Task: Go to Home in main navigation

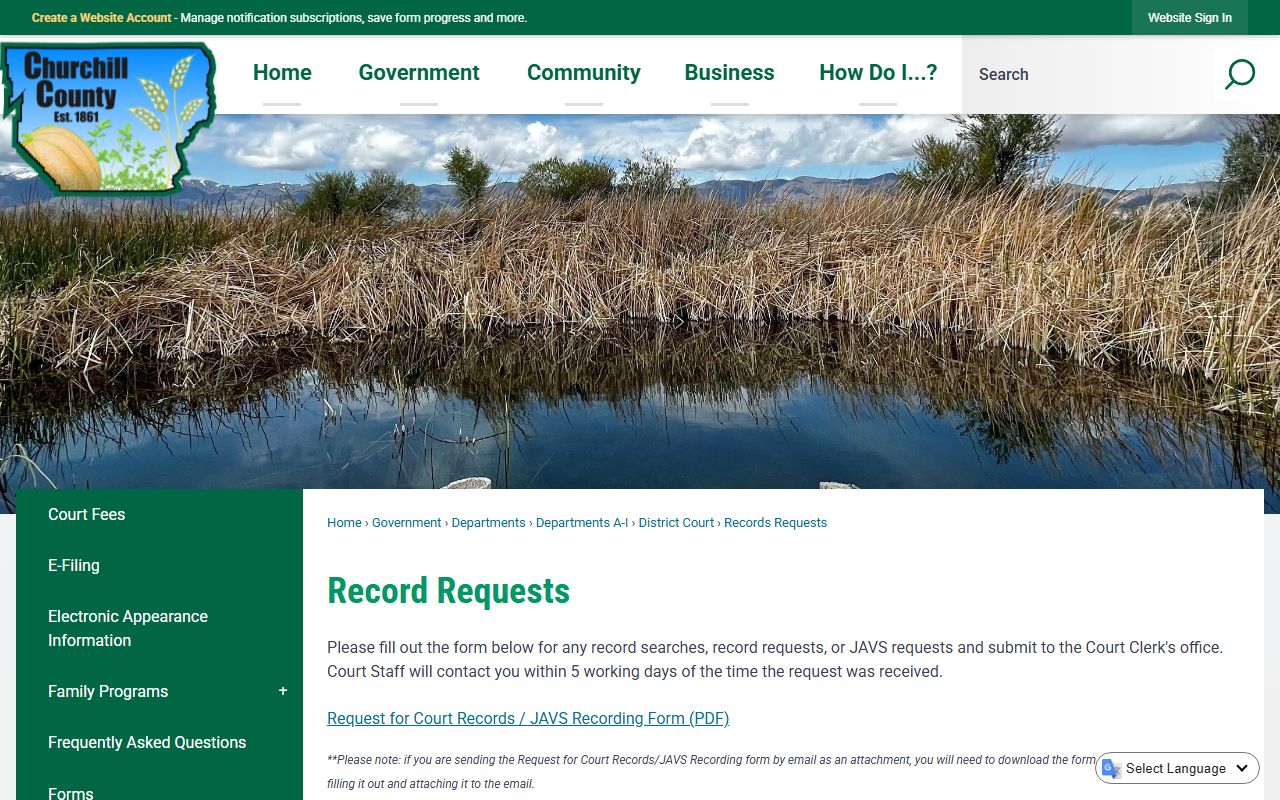Action: [x=282, y=73]
